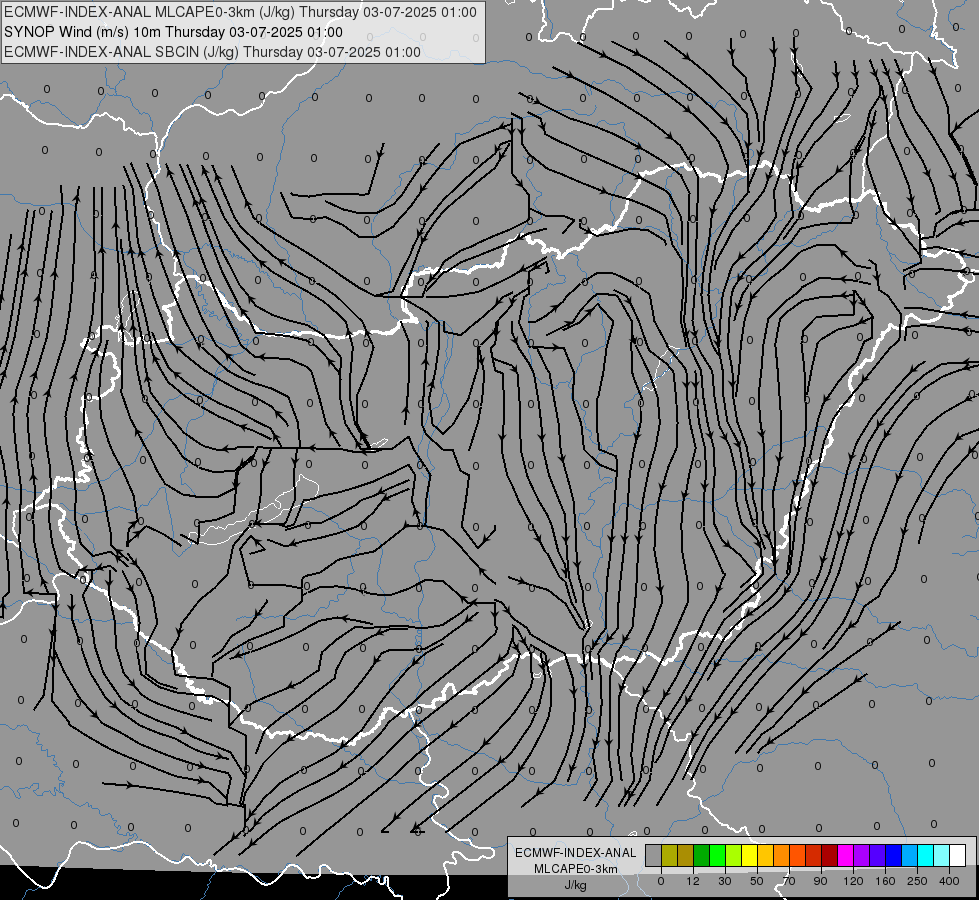This screenshot has width=979, height=900.
Task: Select the magenta legend swatch
Action: (x=845, y=856)
